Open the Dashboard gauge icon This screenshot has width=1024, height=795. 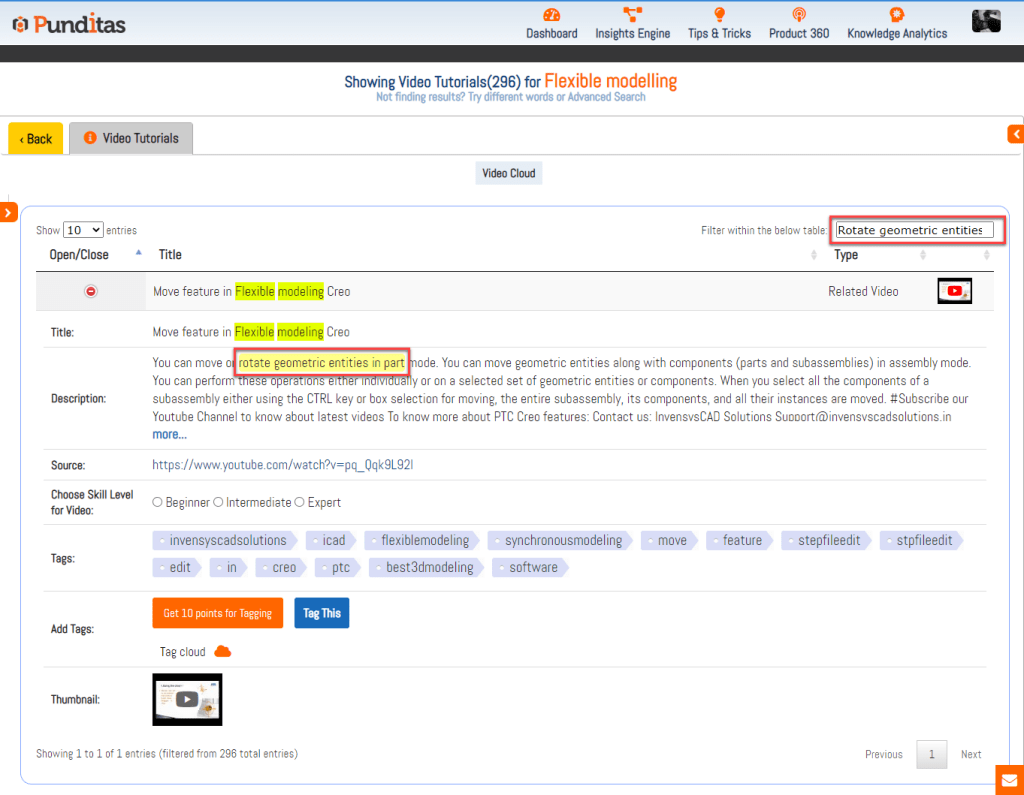(x=552, y=15)
